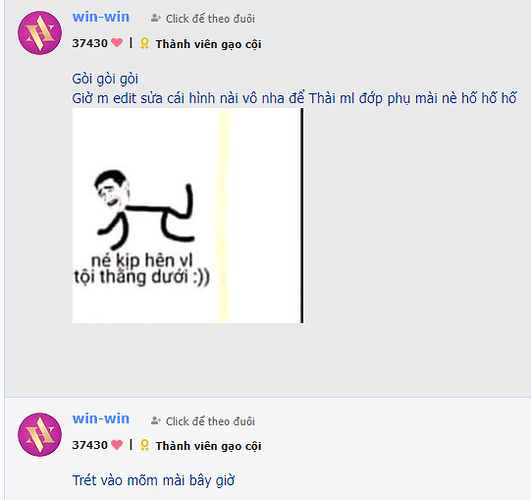This screenshot has width=531, height=500.
Task: Click the gold medal badge icon in the meme post
Action: point(145,44)
